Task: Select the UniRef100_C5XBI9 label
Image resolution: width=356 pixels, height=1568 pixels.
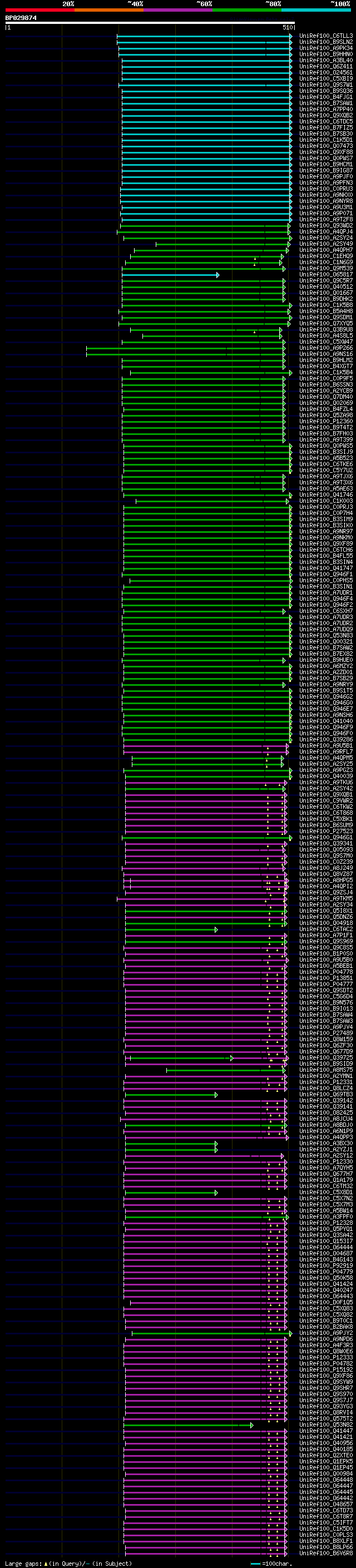Action: [x=325, y=78]
